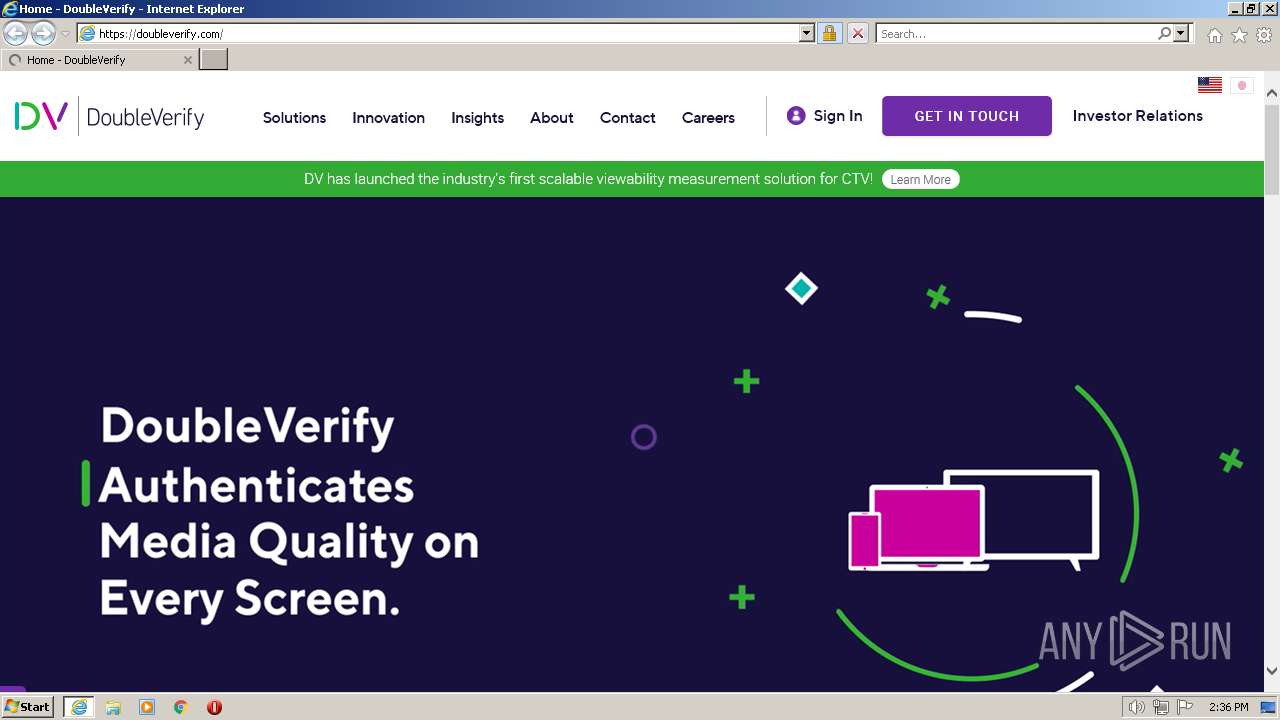Click the volume speaker tray icon
1280x720 pixels.
tap(1137, 707)
